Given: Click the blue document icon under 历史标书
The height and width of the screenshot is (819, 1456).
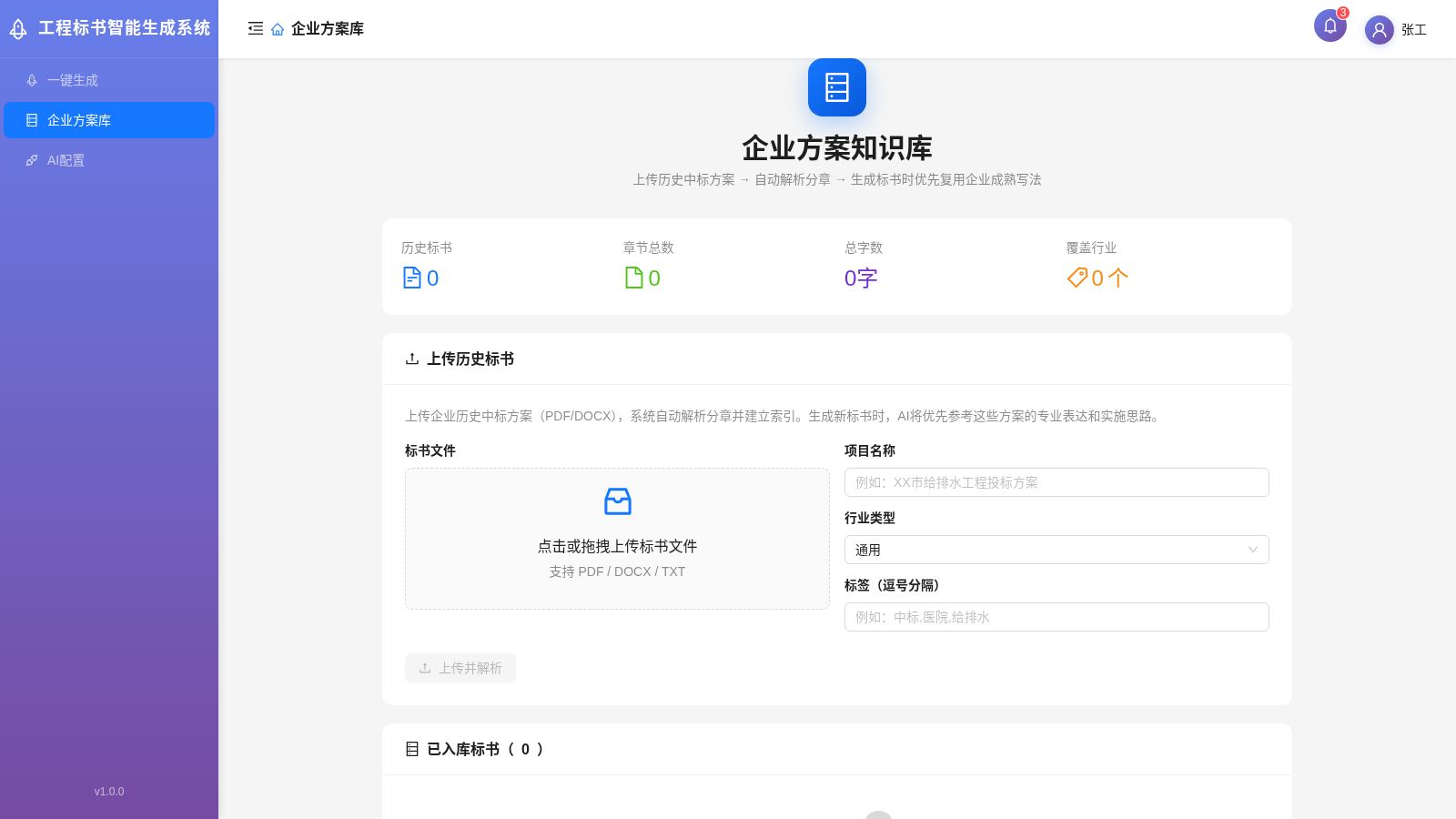Looking at the screenshot, I should pos(412,278).
